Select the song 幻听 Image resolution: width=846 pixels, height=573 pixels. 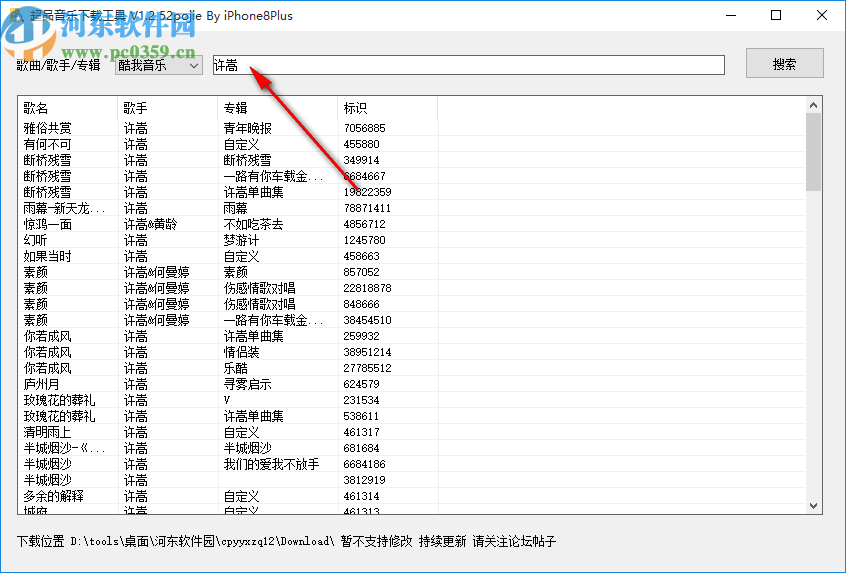36,240
